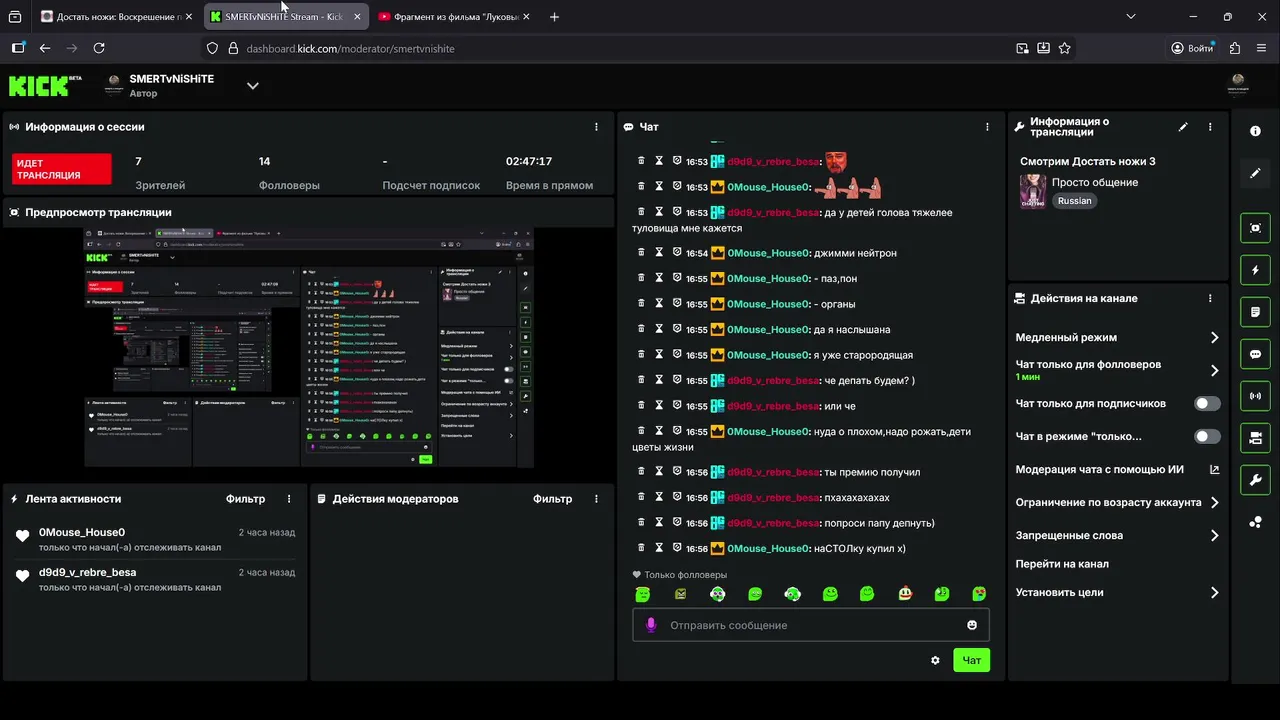This screenshot has width=1280, height=720.
Task: Click the chat settings gear icon
Action: pyautogui.click(x=935, y=660)
